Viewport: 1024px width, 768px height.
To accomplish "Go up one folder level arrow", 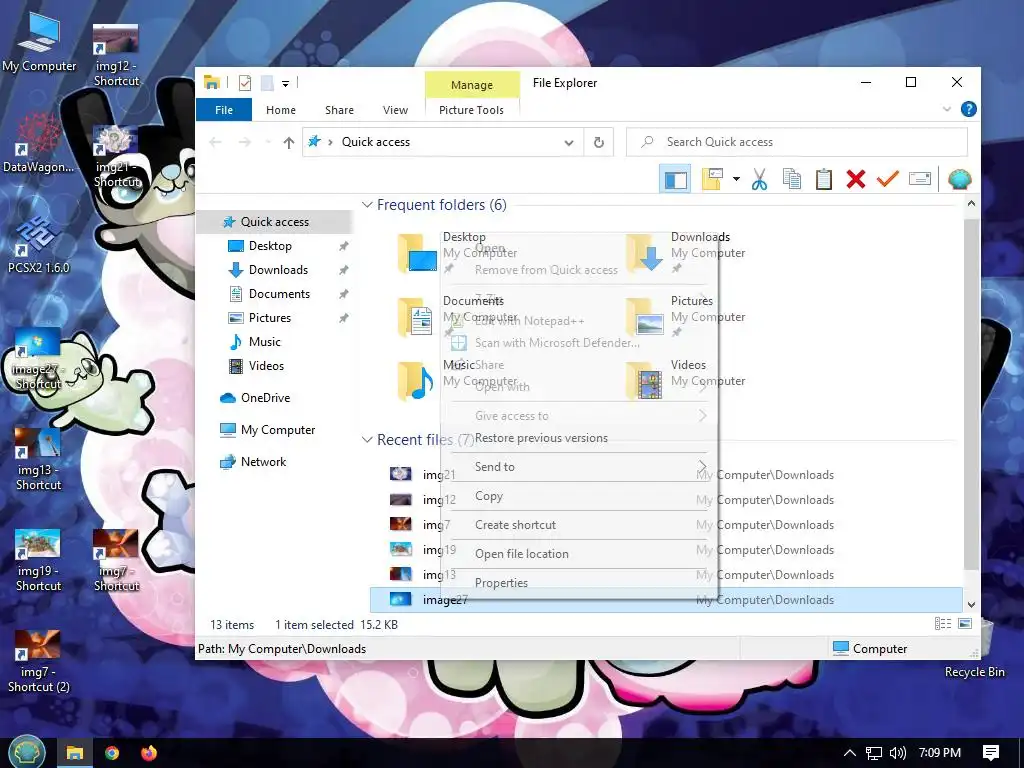I will tap(289, 142).
